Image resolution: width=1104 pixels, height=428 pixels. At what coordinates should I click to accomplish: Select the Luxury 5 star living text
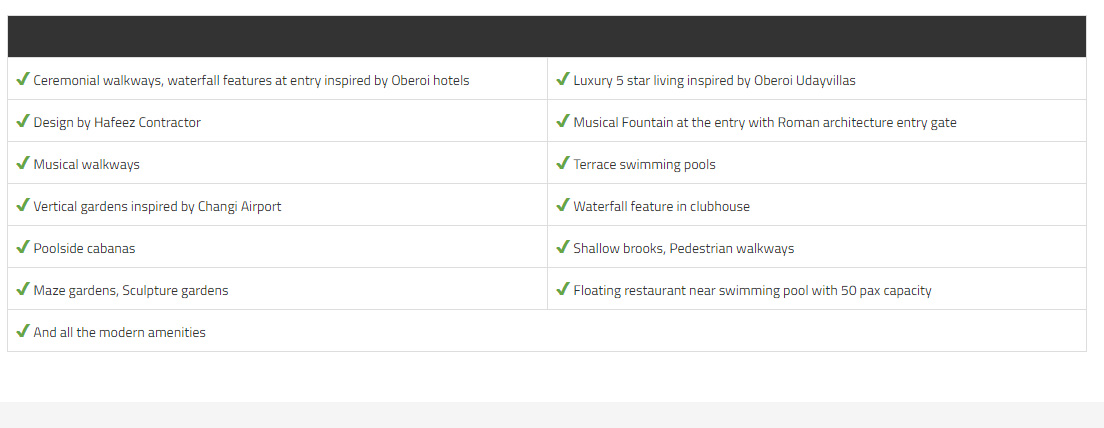(715, 80)
